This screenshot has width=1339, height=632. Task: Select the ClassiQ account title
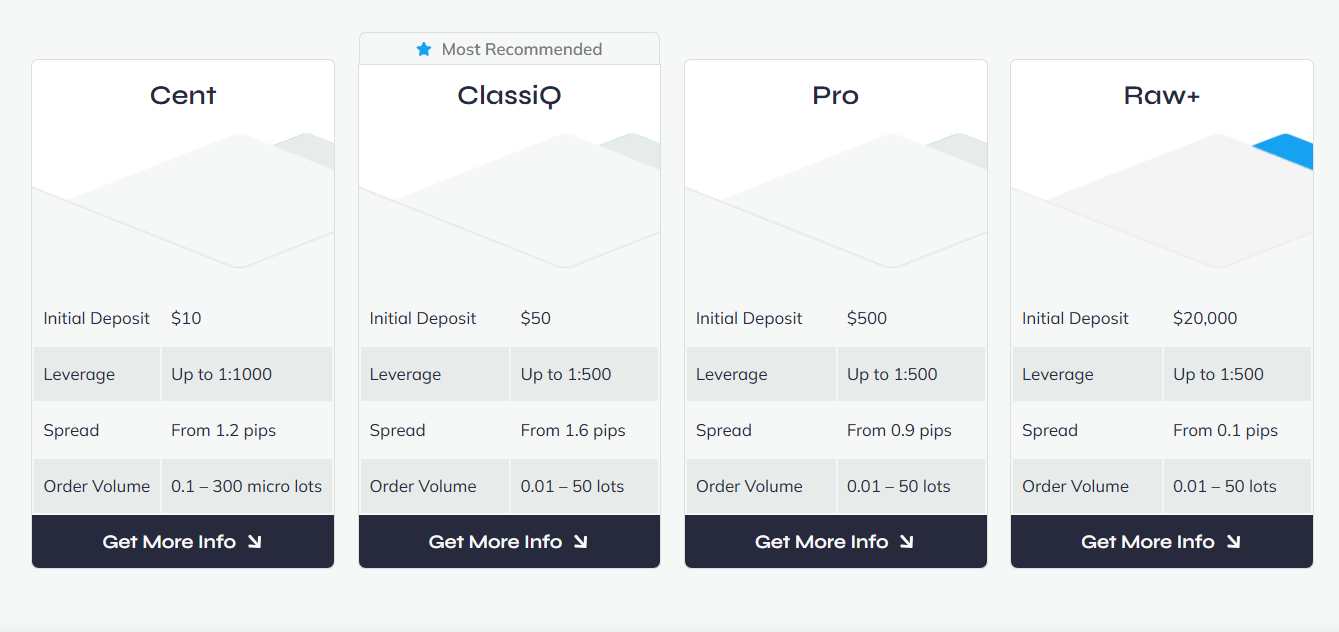coord(509,95)
